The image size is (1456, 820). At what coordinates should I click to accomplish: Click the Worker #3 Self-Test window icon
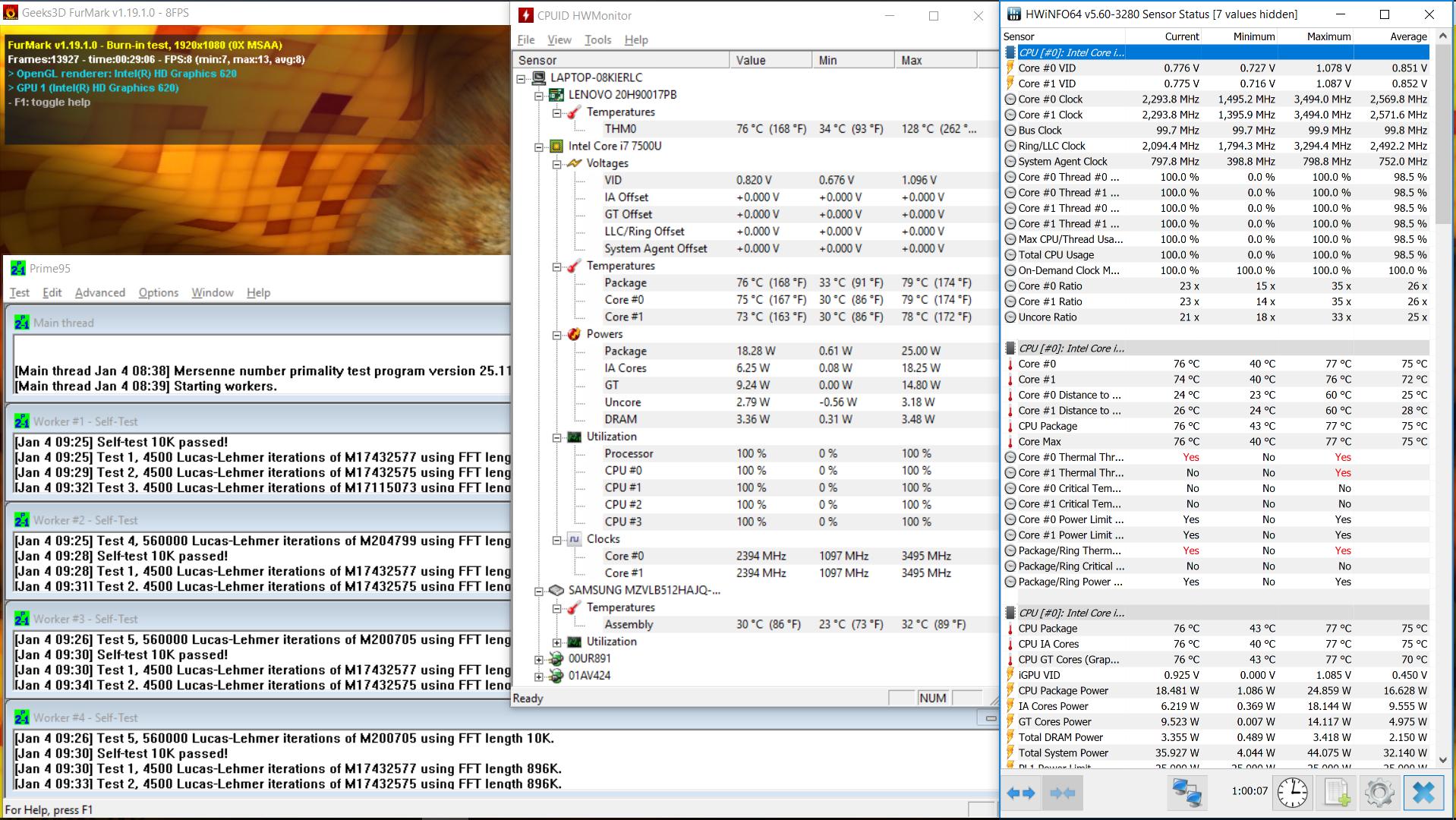(22, 619)
